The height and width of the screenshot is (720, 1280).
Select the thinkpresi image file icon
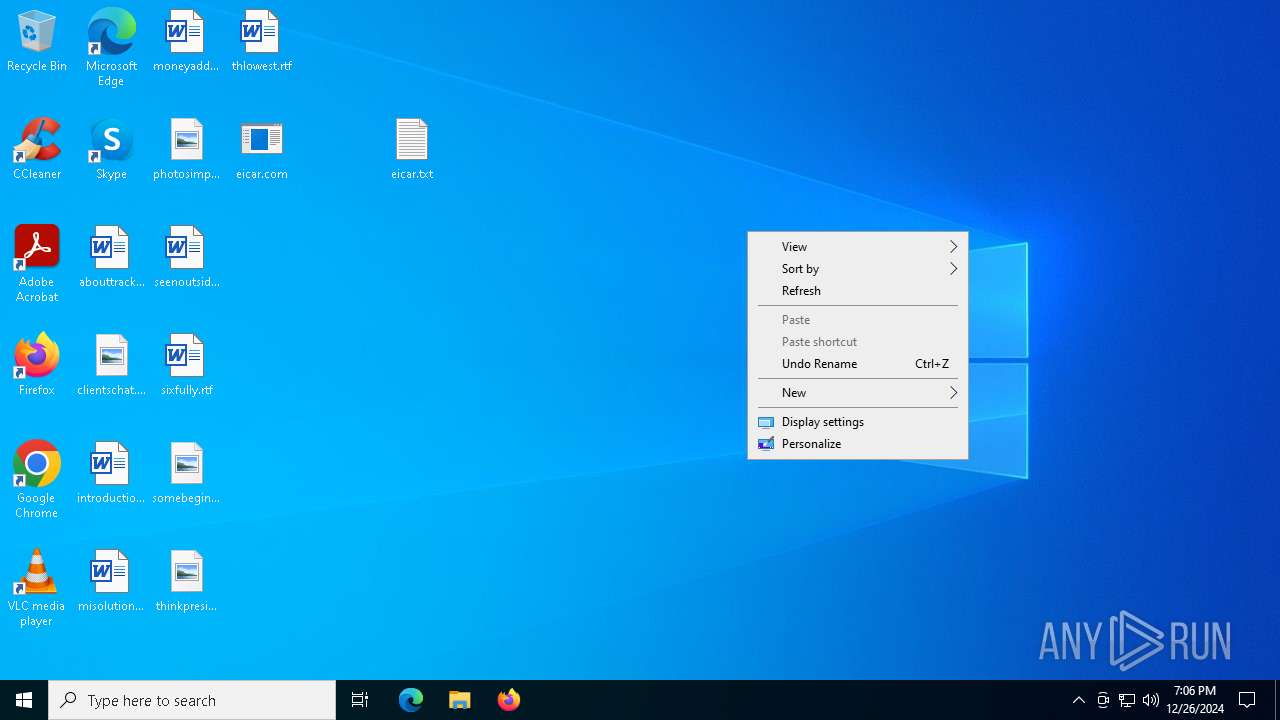click(x=186, y=582)
